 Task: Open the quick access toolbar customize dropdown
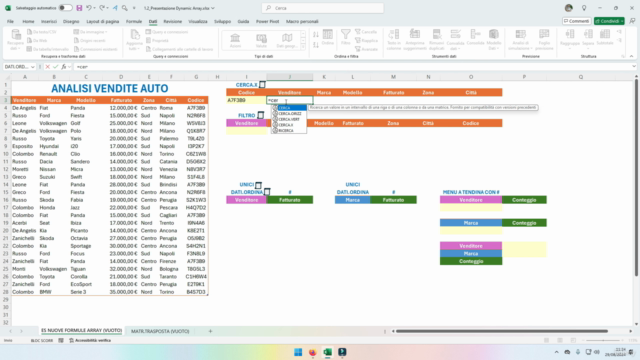pos(134,8)
